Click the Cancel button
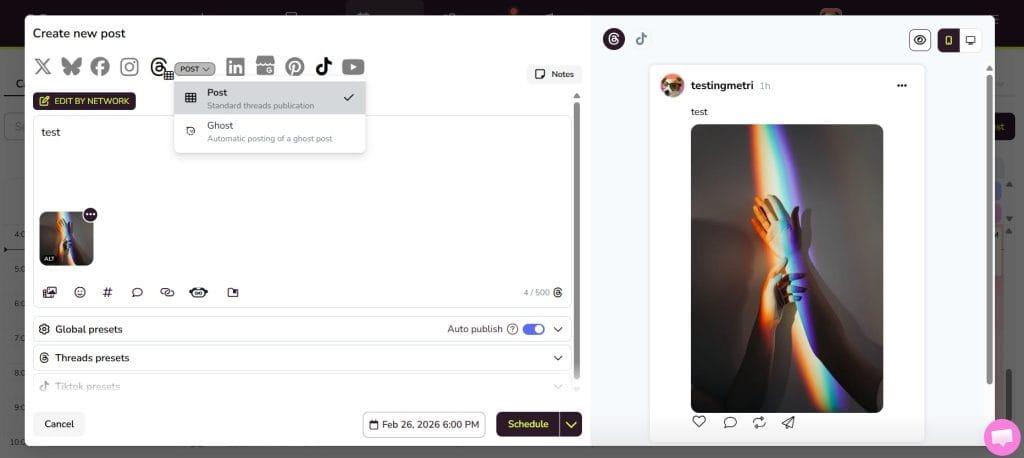This screenshot has height=458, width=1024. [x=59, y=424]
